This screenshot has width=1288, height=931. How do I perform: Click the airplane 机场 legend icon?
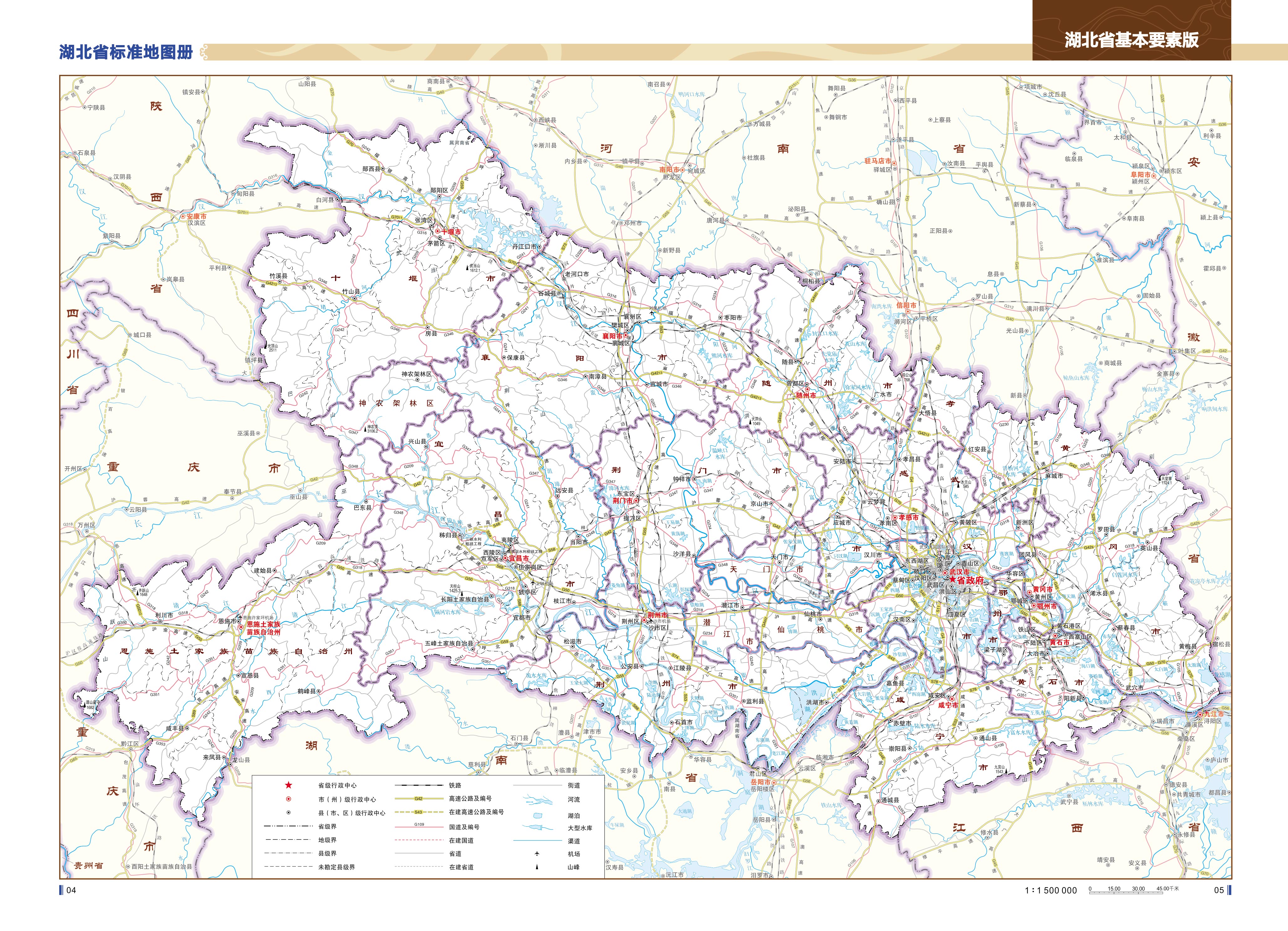tap(537, 853)
